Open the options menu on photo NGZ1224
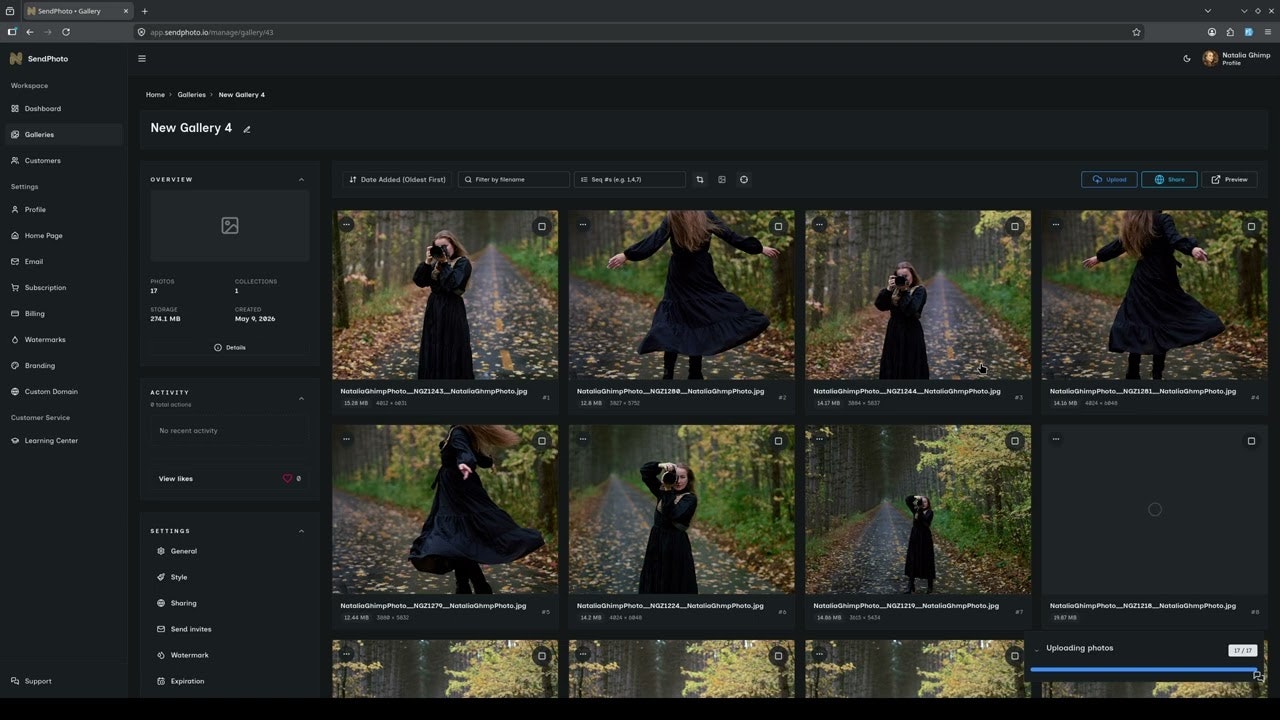Screen dimensions: 1280x720 tap(582, 439)
